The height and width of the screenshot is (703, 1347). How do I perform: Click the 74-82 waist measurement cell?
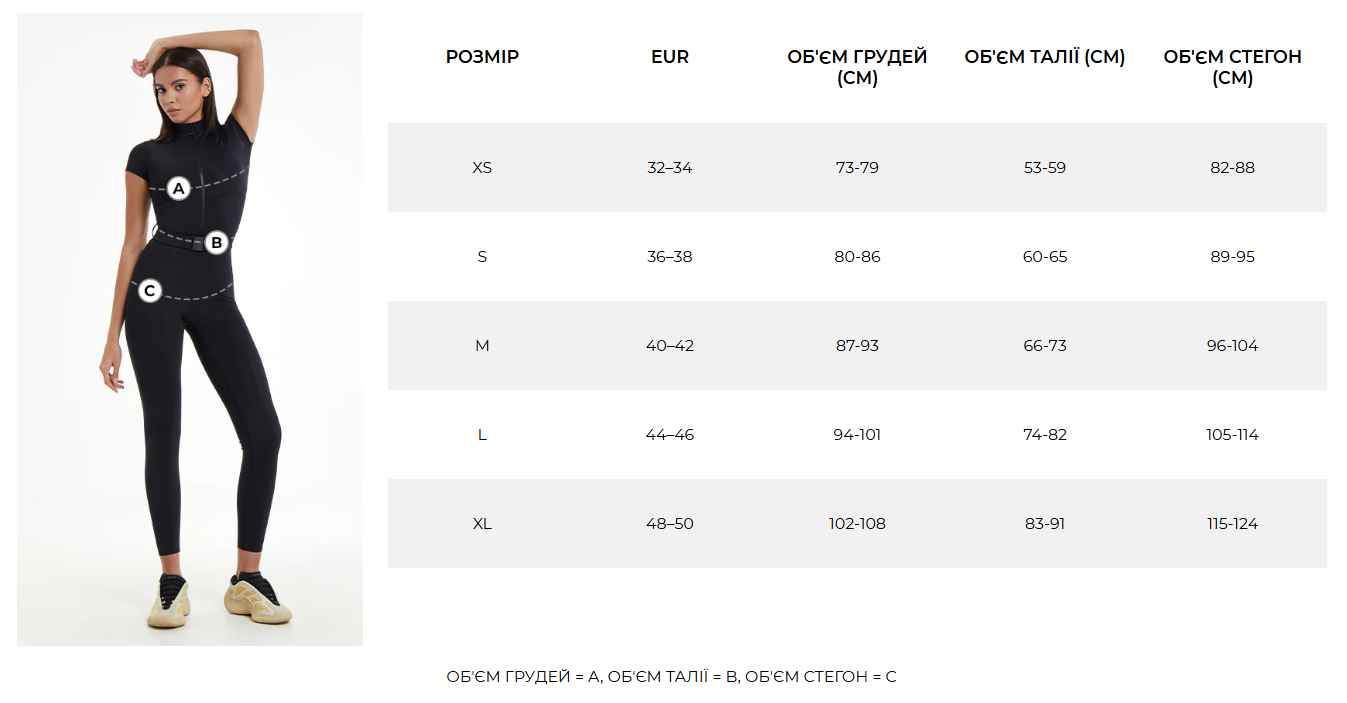[x=1045, y=435]
